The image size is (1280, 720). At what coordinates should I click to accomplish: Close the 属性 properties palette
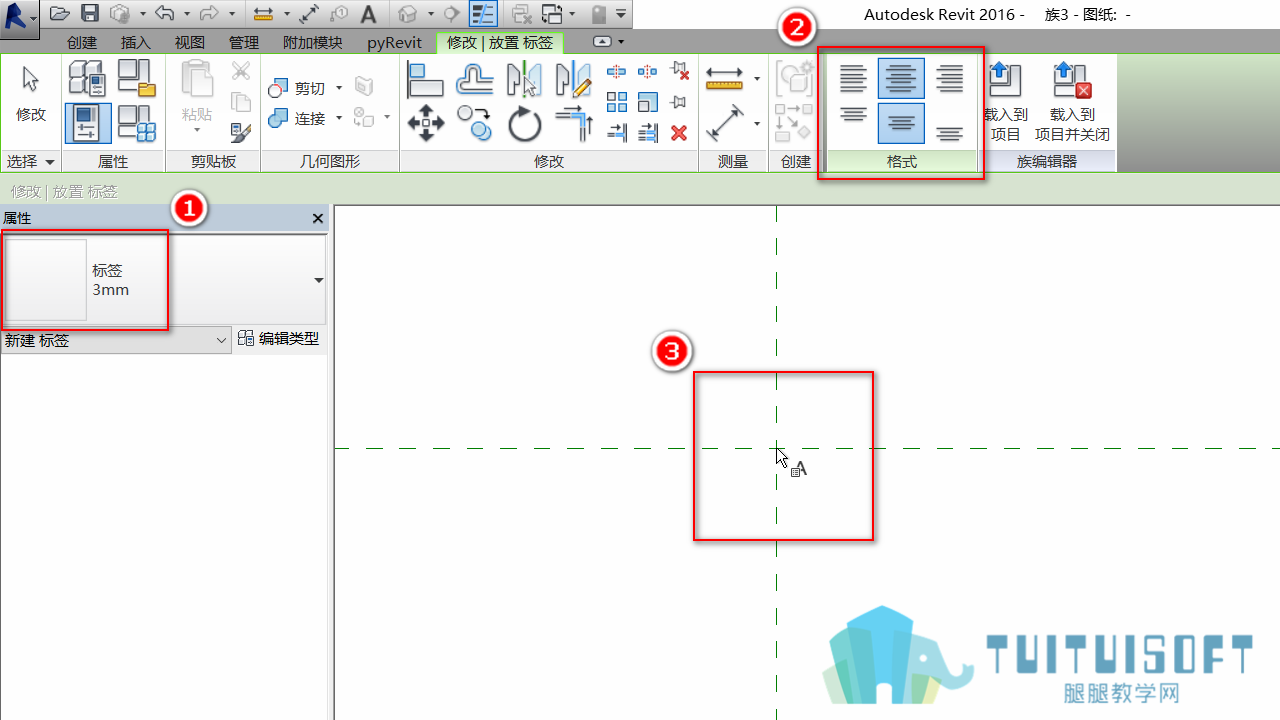coord(318,218)
